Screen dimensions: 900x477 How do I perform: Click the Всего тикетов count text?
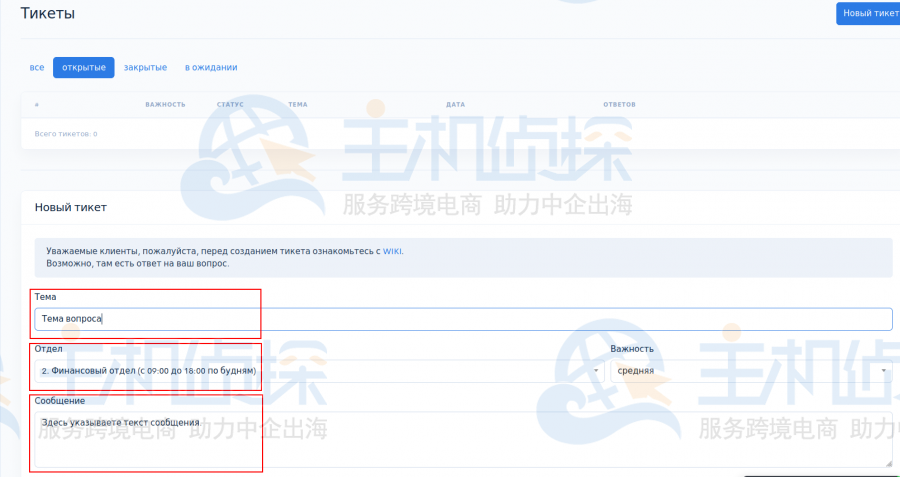point(66,133)
